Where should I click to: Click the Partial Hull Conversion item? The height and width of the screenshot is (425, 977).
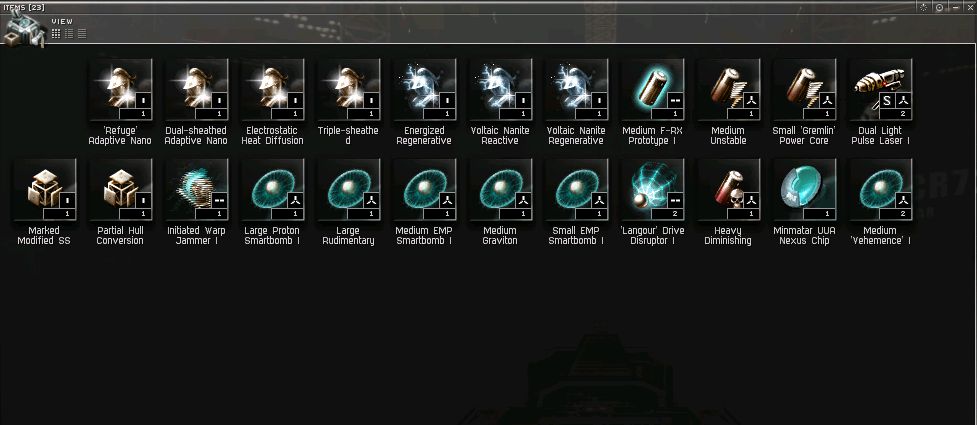coord(120,189)
